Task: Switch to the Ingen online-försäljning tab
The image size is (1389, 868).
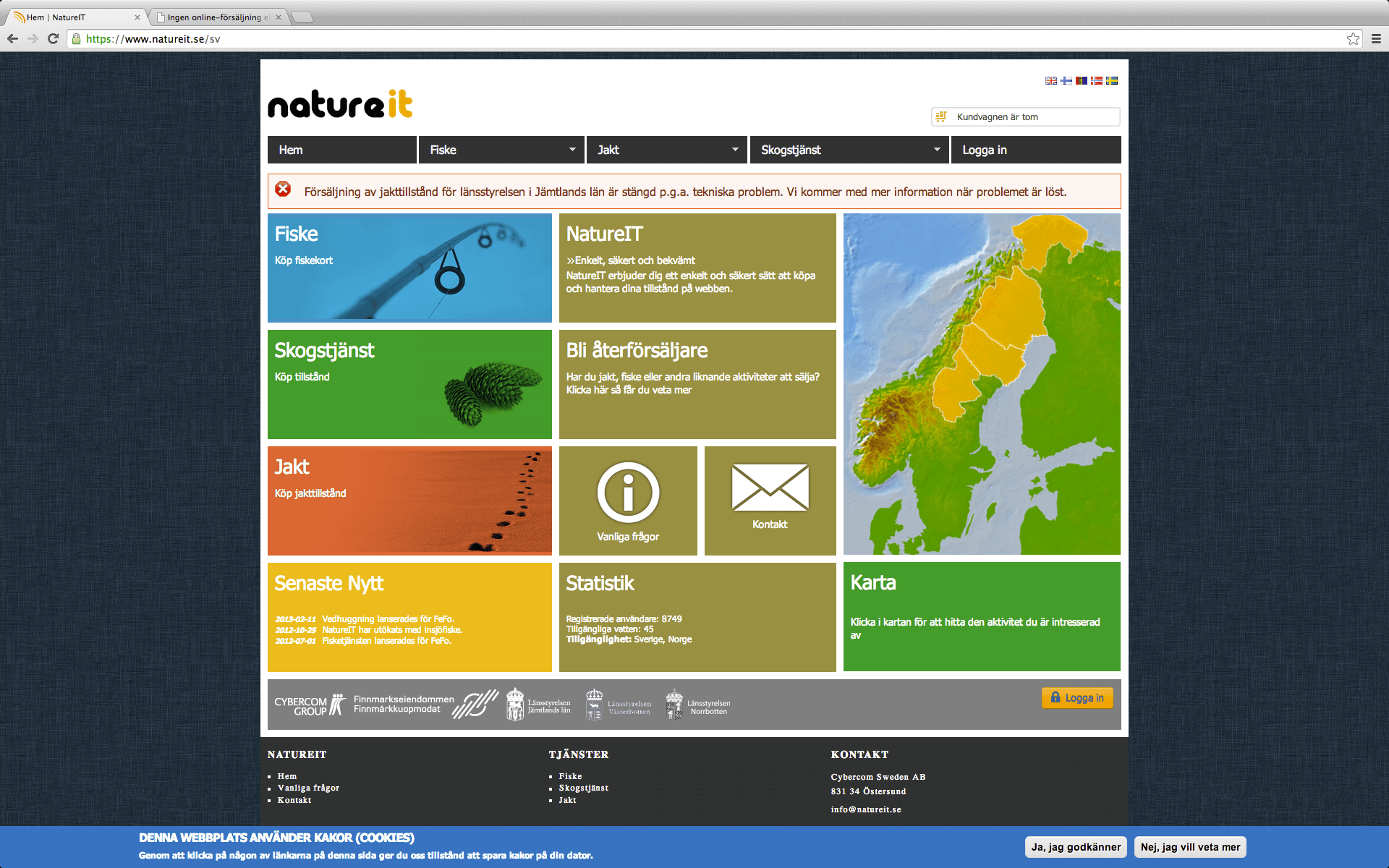Action: (x=218, y=17)
